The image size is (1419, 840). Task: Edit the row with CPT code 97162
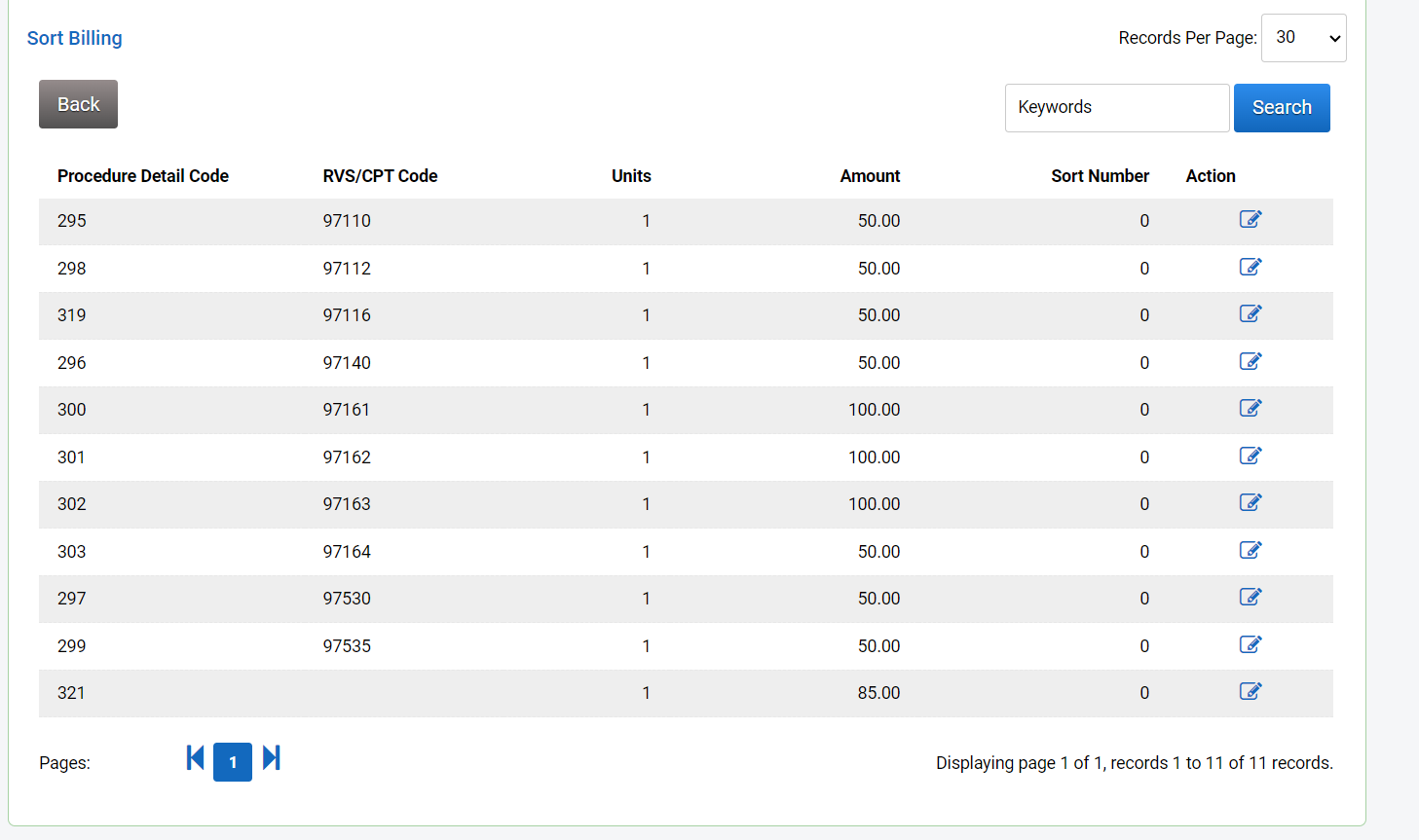[x=1250, y=456]
